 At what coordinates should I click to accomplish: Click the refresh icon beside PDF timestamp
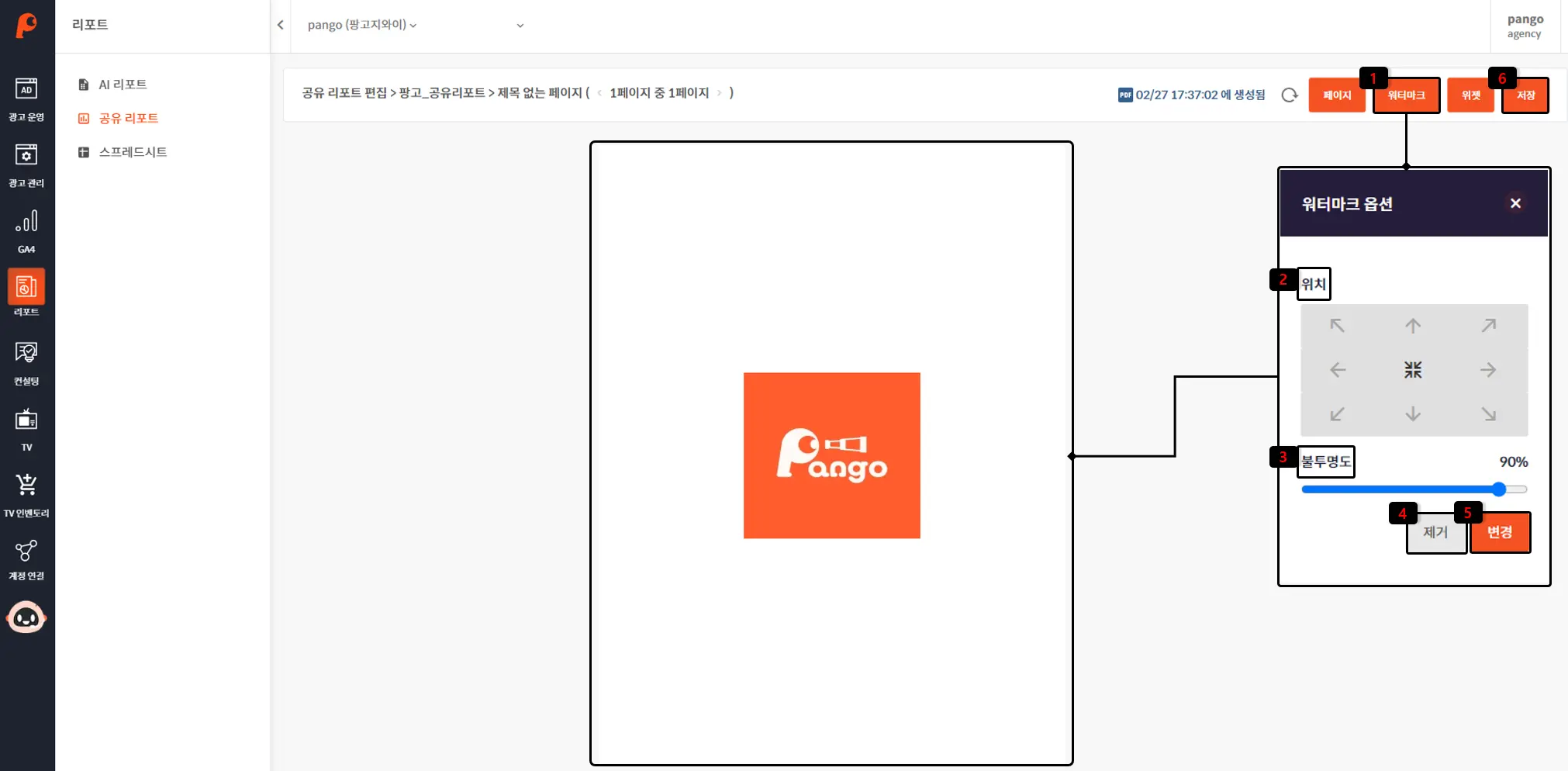pyautogui.click(x=1289, y=95)
